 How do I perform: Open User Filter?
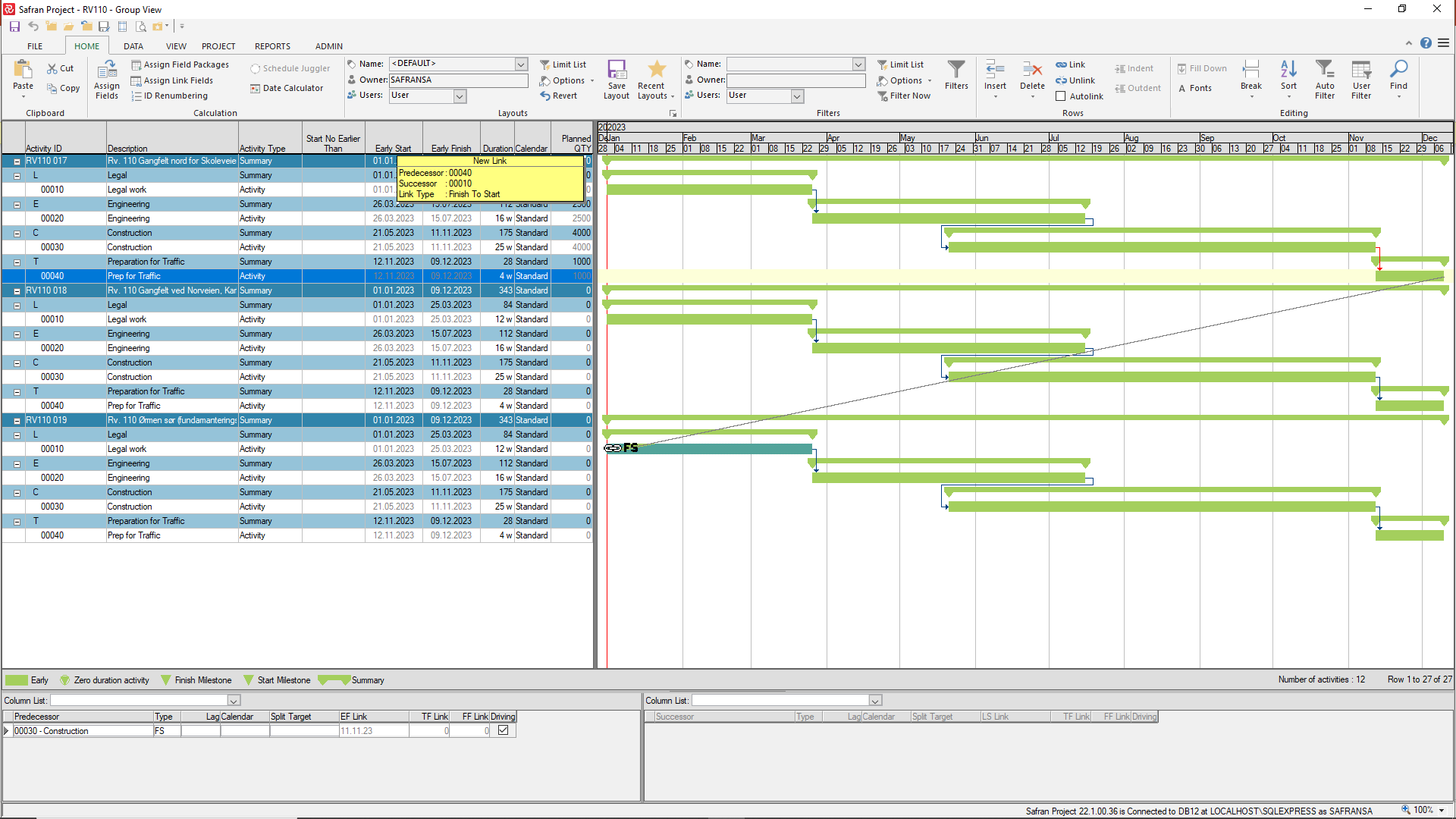click(x=1361, y=80)
